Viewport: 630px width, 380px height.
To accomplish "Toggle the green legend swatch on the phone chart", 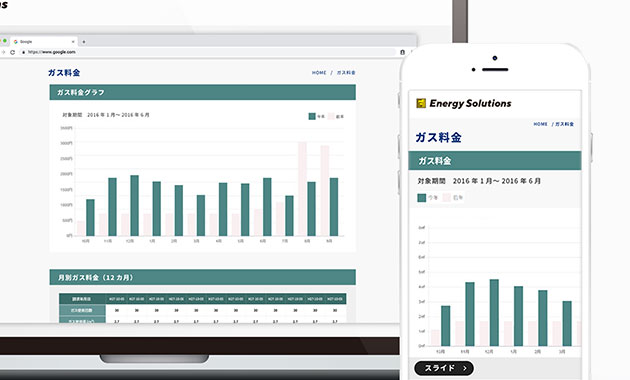I will click(421, 198).
